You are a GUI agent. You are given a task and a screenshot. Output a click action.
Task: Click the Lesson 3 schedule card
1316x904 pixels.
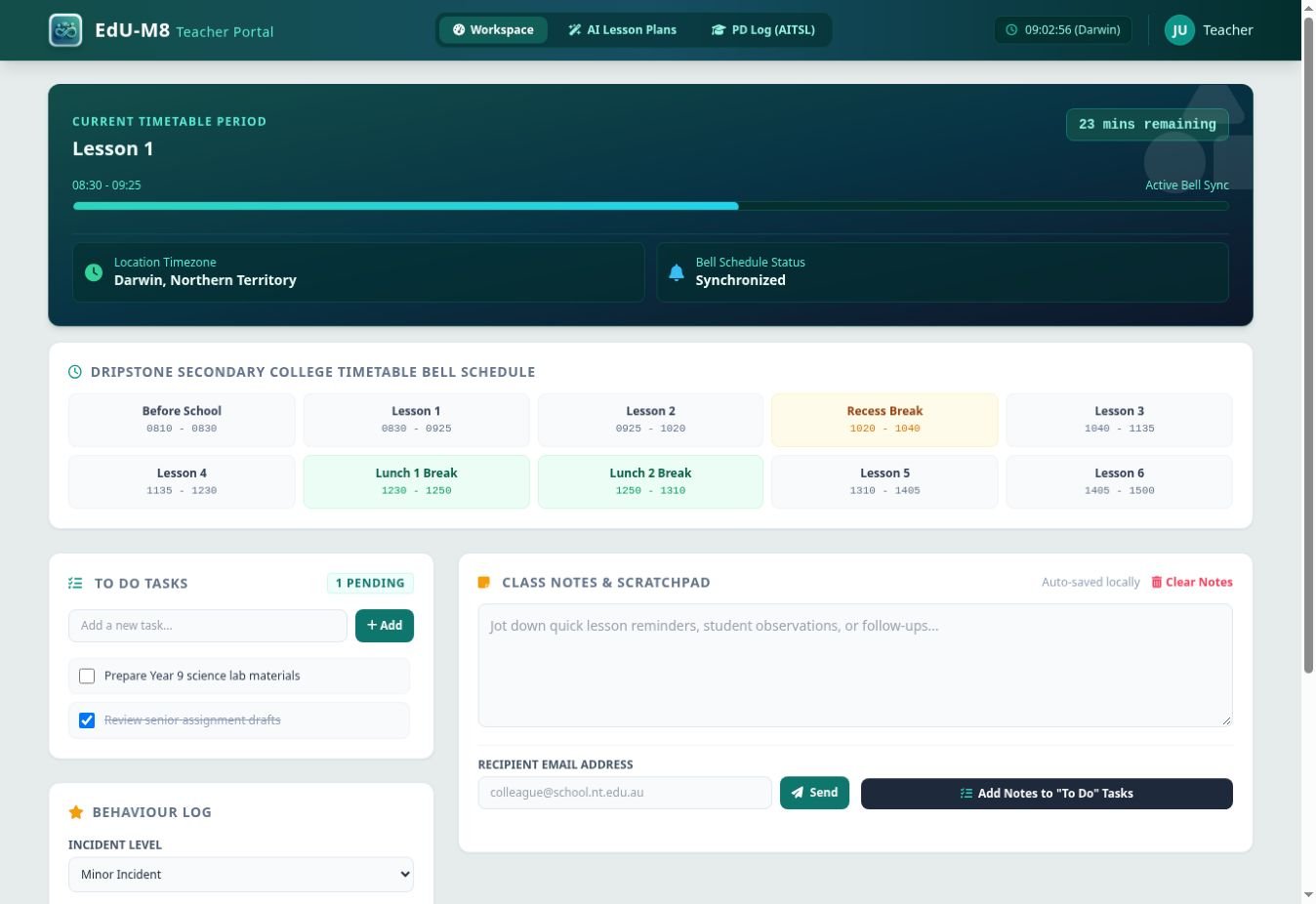tap(1119, 420)
